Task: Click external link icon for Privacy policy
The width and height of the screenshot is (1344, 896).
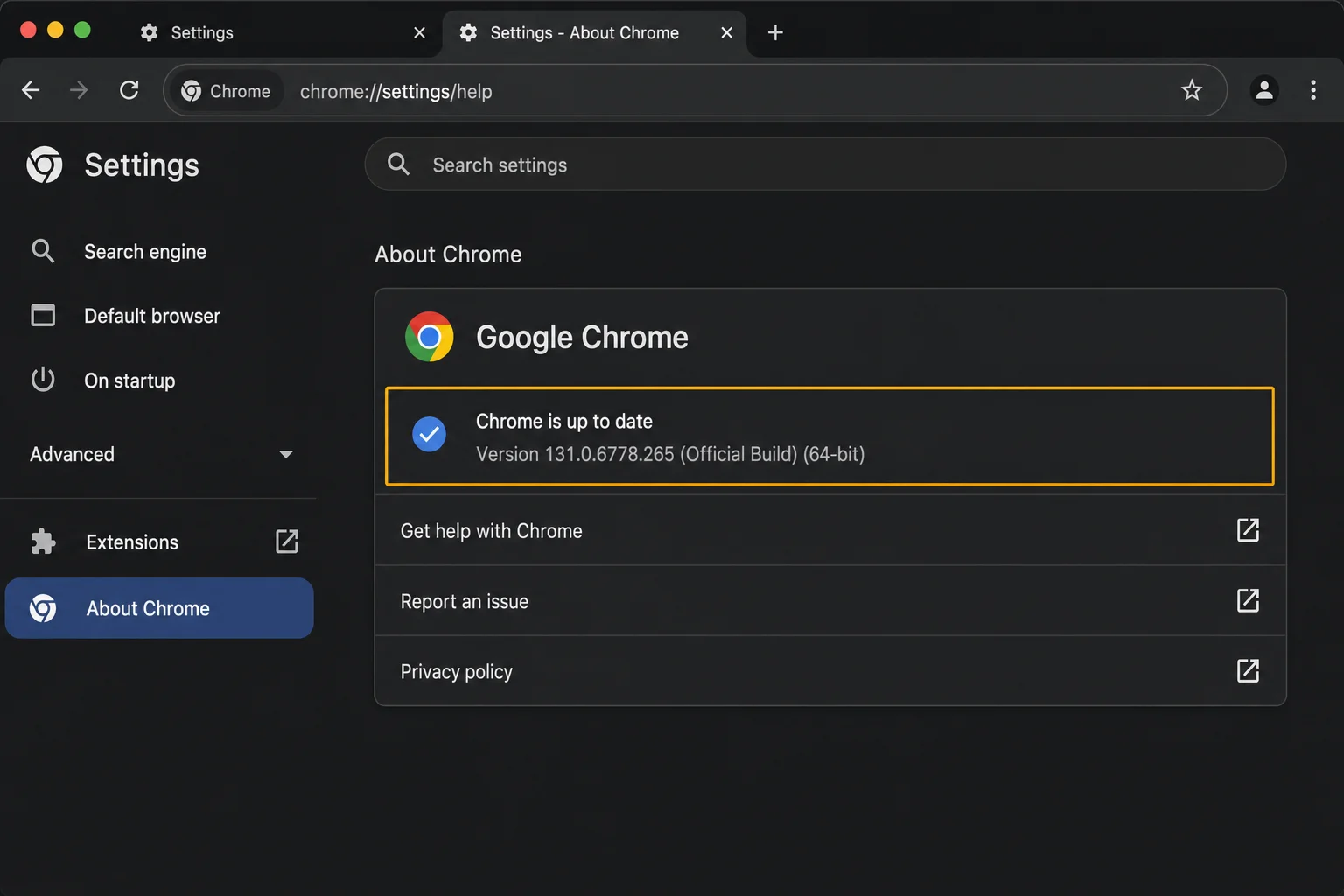Action: coord(1248,671)
